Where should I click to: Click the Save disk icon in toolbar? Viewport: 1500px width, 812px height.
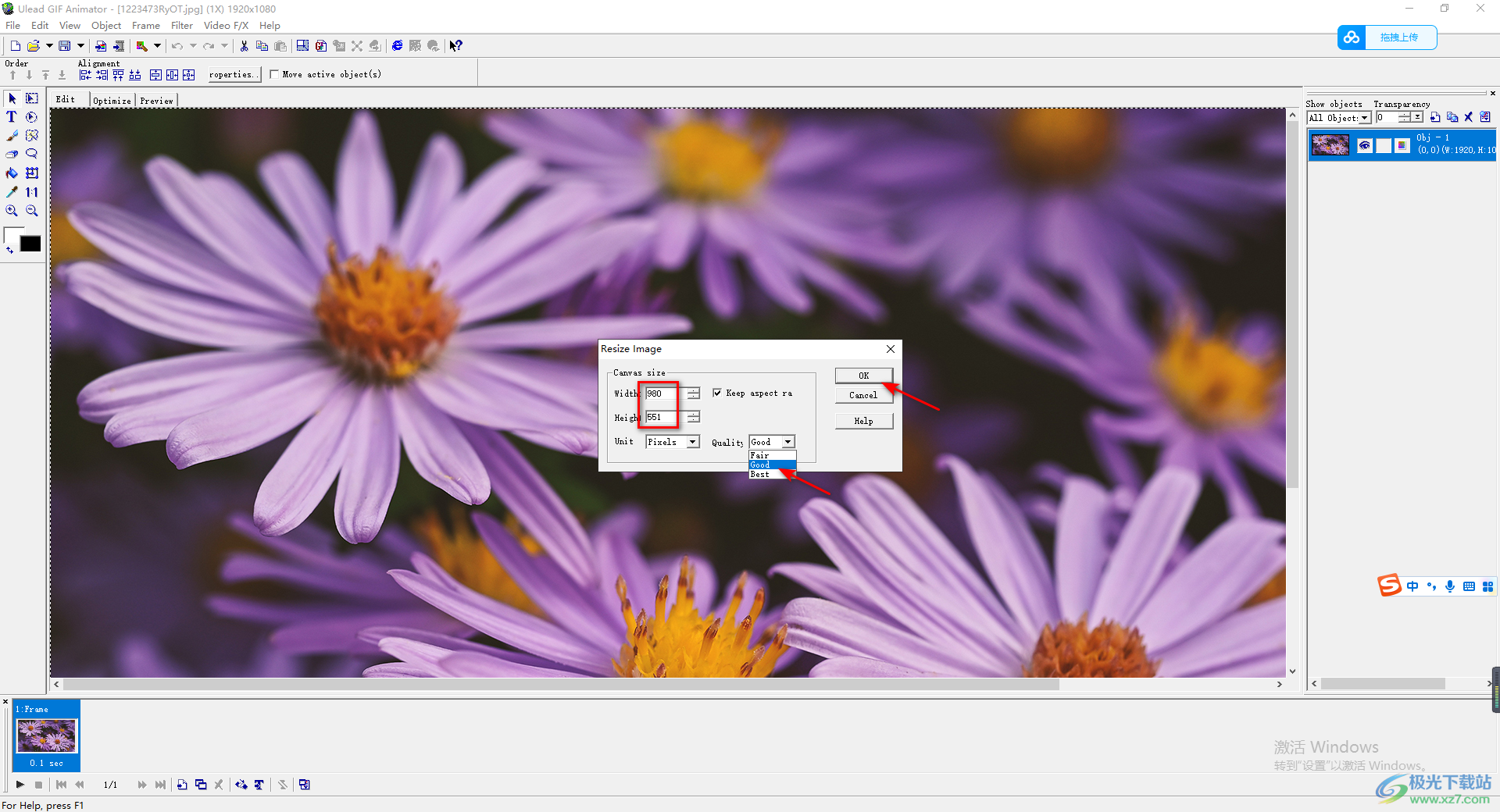pos(65,46)
